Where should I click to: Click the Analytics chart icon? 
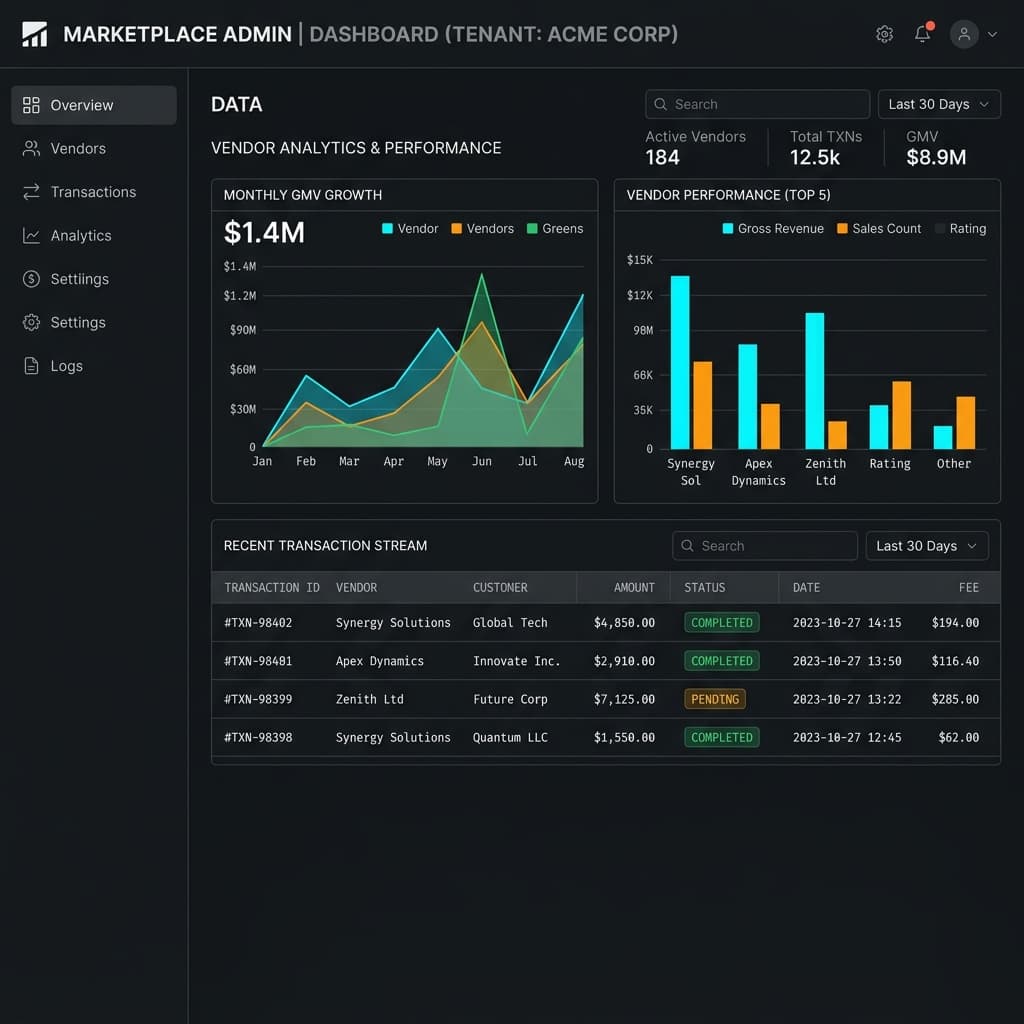pos(31,236)
